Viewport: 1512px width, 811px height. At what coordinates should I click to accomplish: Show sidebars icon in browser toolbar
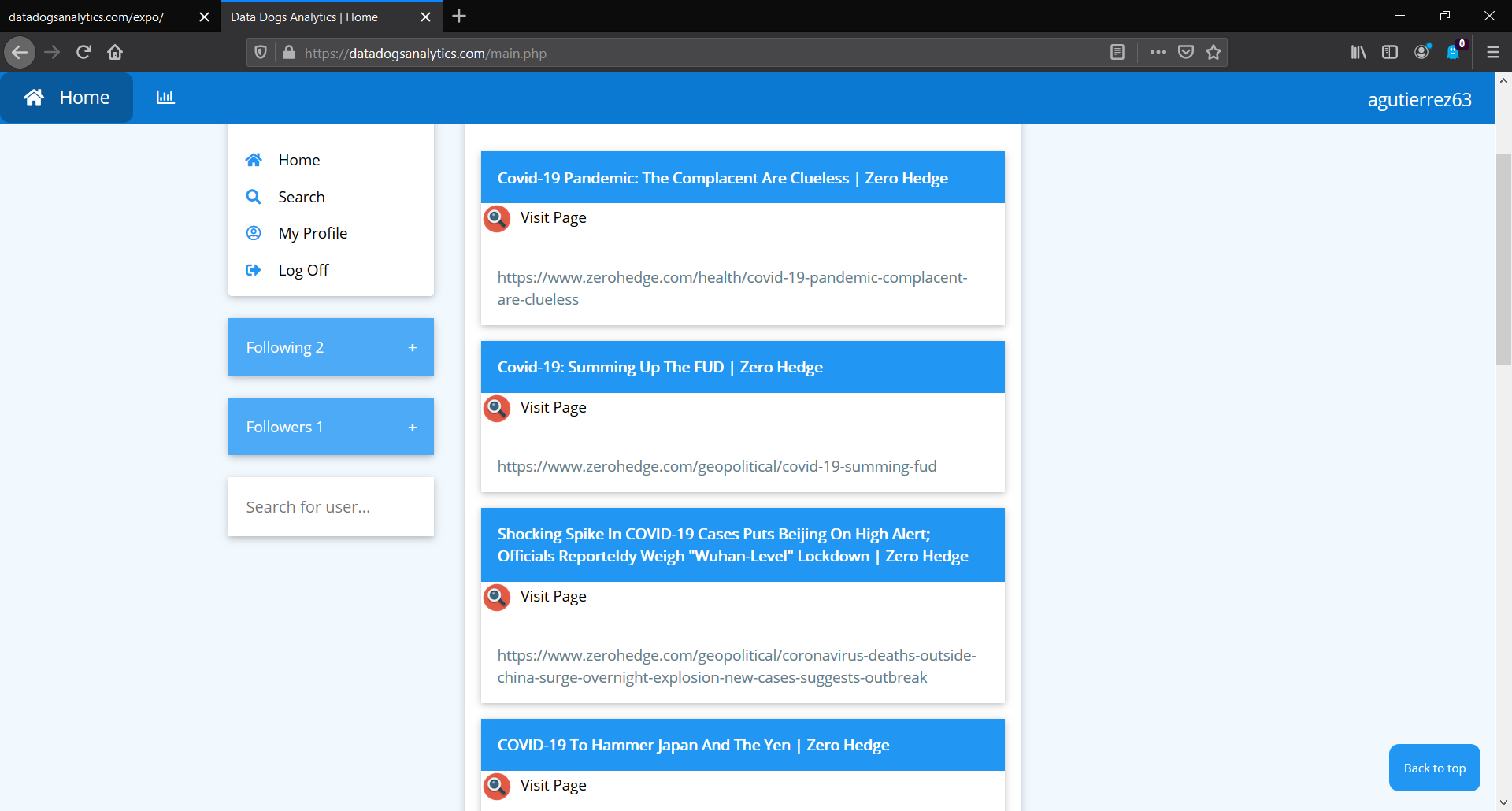[x=1390, y=53]
